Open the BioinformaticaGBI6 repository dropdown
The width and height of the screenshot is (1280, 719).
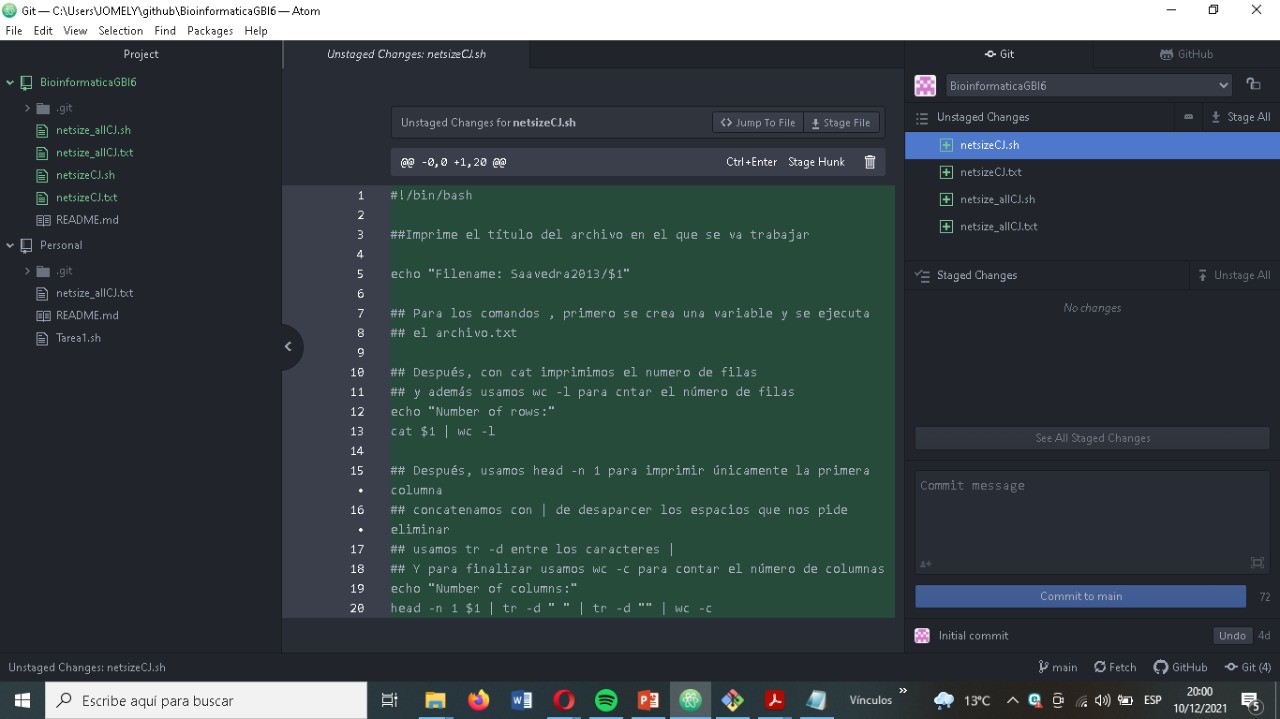click(1088, 85)
